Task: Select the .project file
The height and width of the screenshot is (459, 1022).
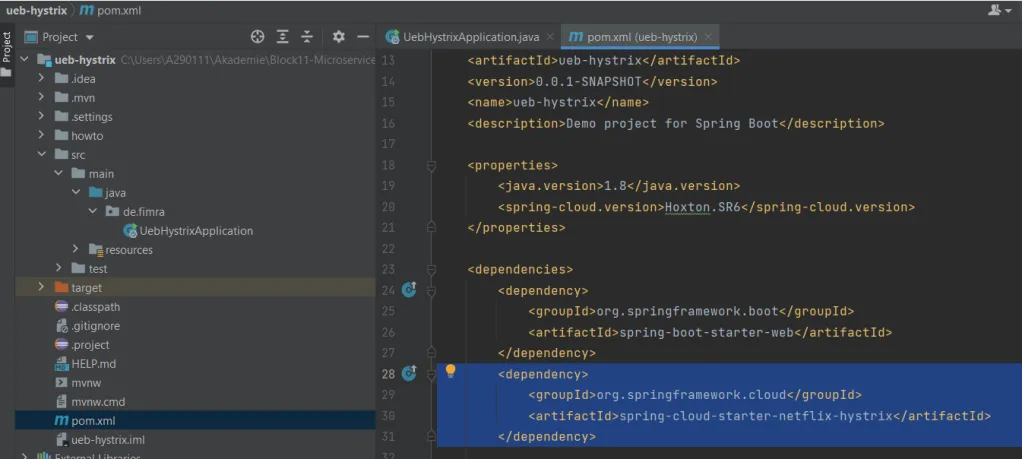Action: [90, 344]
